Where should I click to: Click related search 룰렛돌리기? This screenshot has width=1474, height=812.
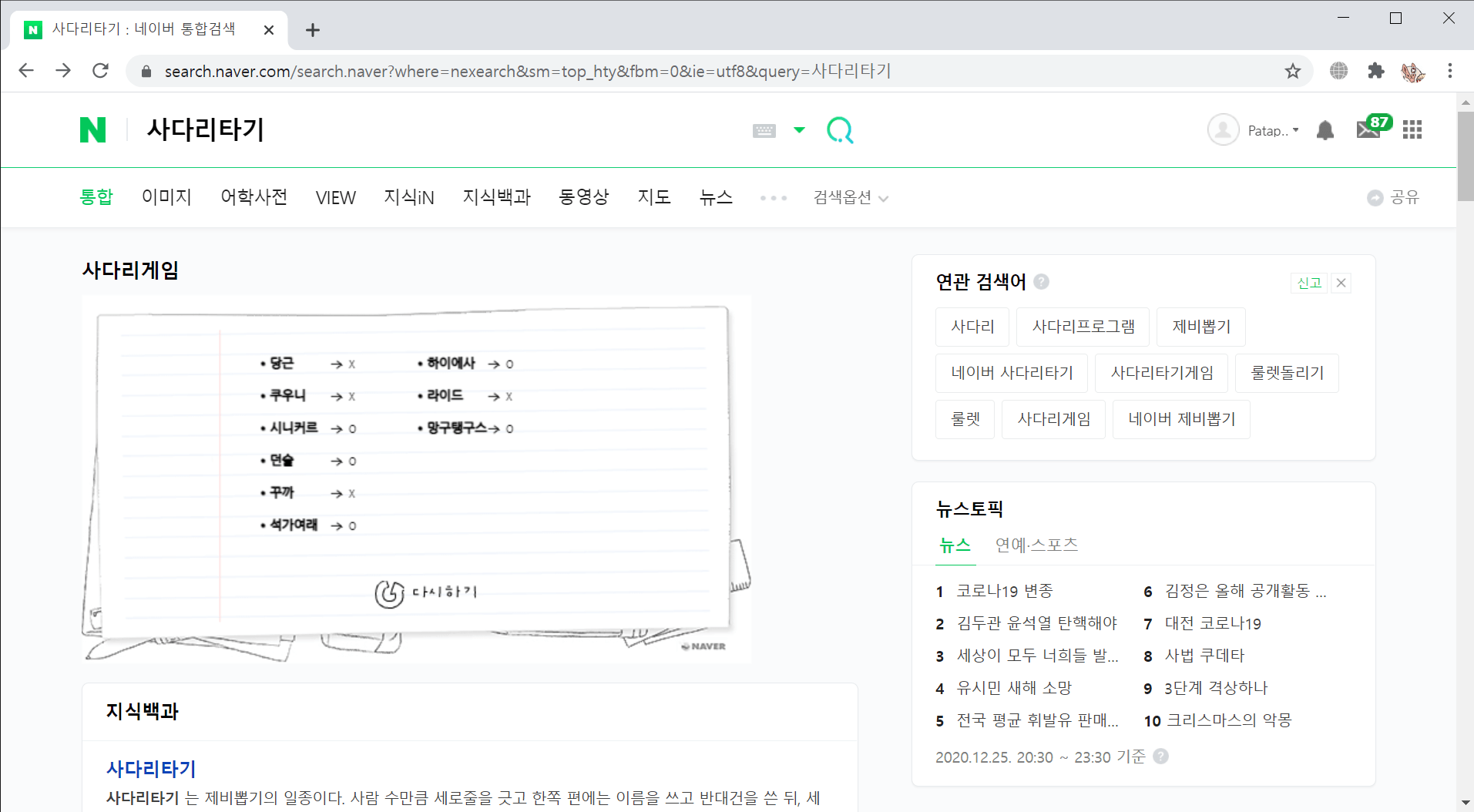1287,373
